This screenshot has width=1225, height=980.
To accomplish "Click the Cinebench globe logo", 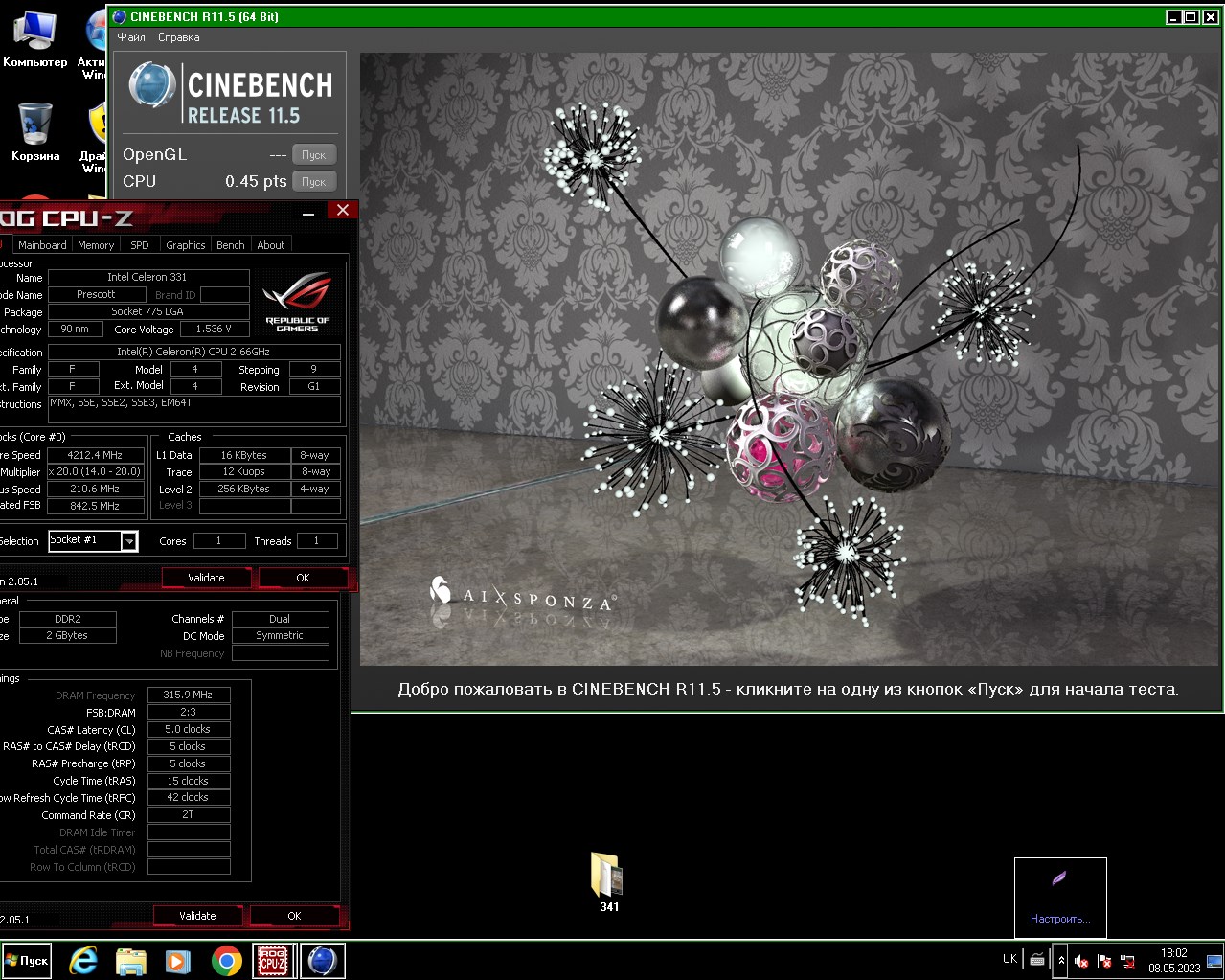I will tap(151, 86).
